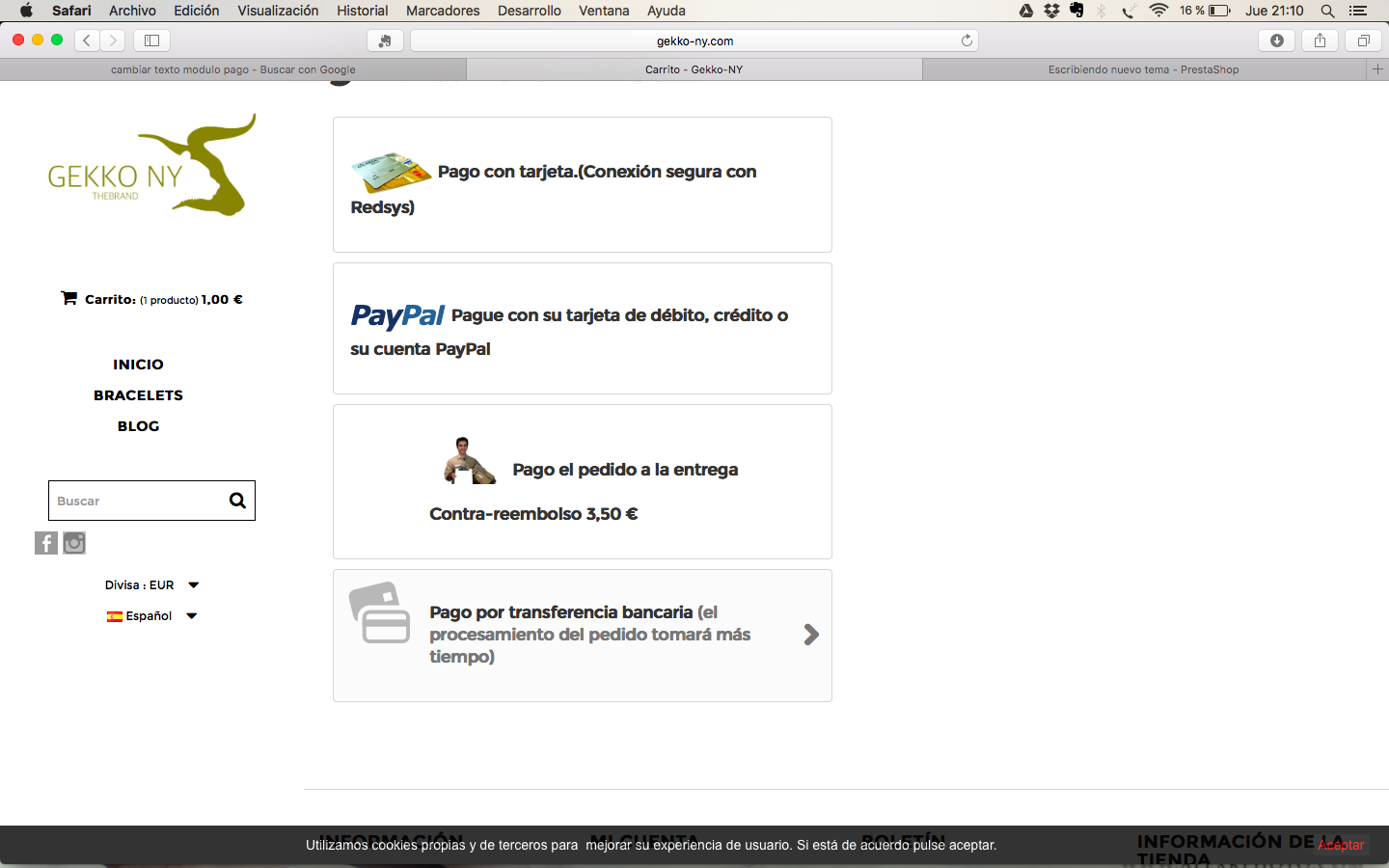Viewport: 1389px width, 868px height.
Task: Go forward with Safari forward button
Action: (x=113, y=41)
